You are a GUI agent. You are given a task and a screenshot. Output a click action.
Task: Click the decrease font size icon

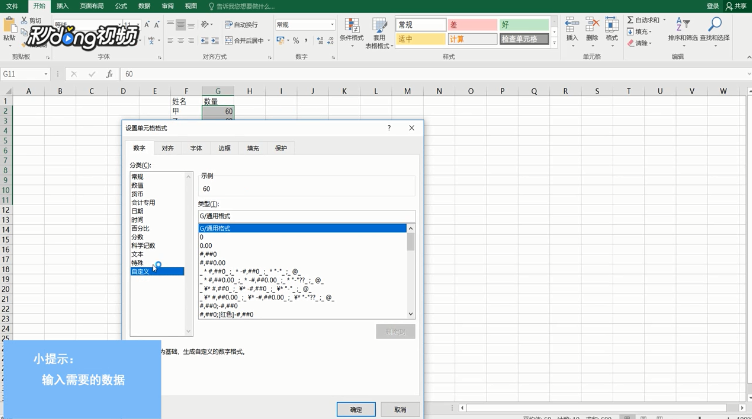156,24
